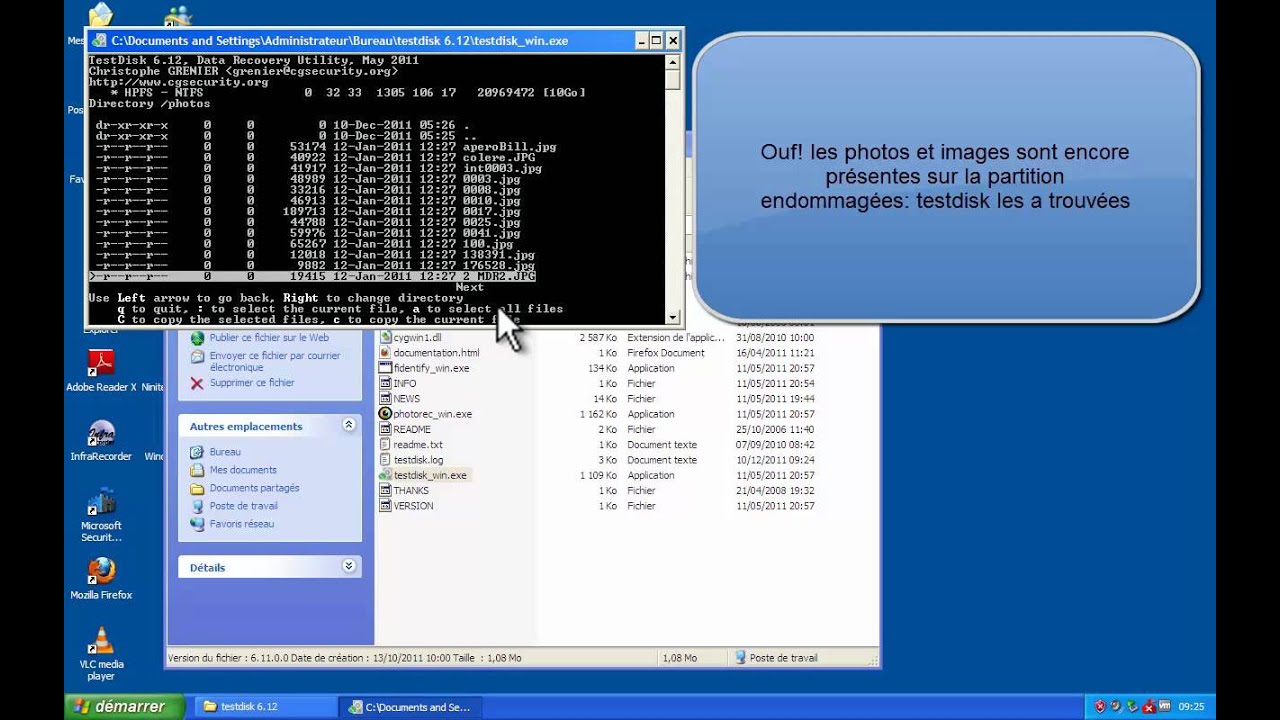Launch InfraRecorder desktop icon
The width and height of the screenshot is (1280, 720).
pyautogui.click(x=101, y=433)
